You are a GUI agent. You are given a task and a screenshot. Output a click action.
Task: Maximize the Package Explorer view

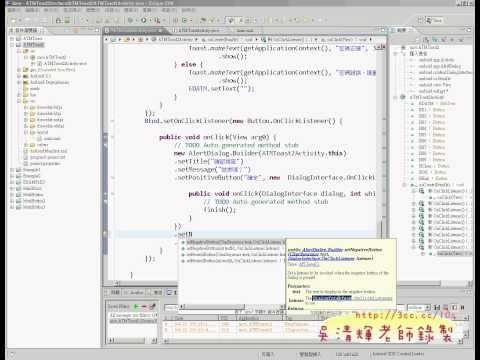[97, 30]
